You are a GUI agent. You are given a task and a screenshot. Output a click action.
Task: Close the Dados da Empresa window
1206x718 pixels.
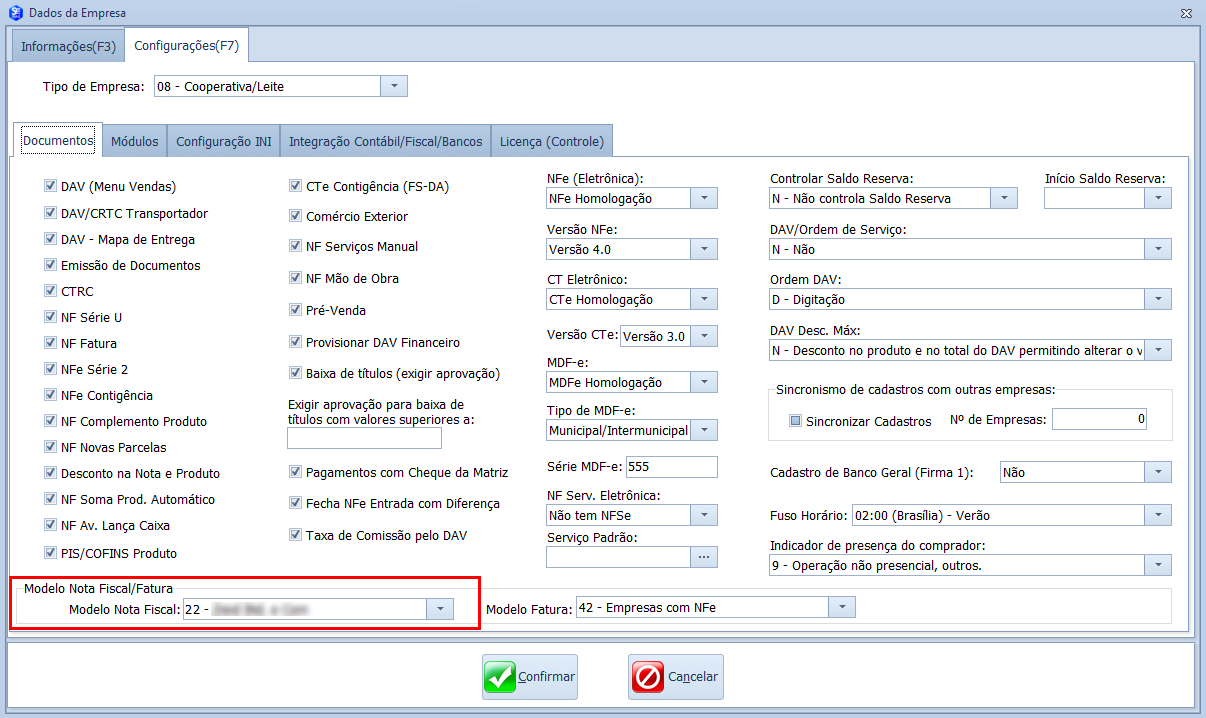click(1185, 13)
